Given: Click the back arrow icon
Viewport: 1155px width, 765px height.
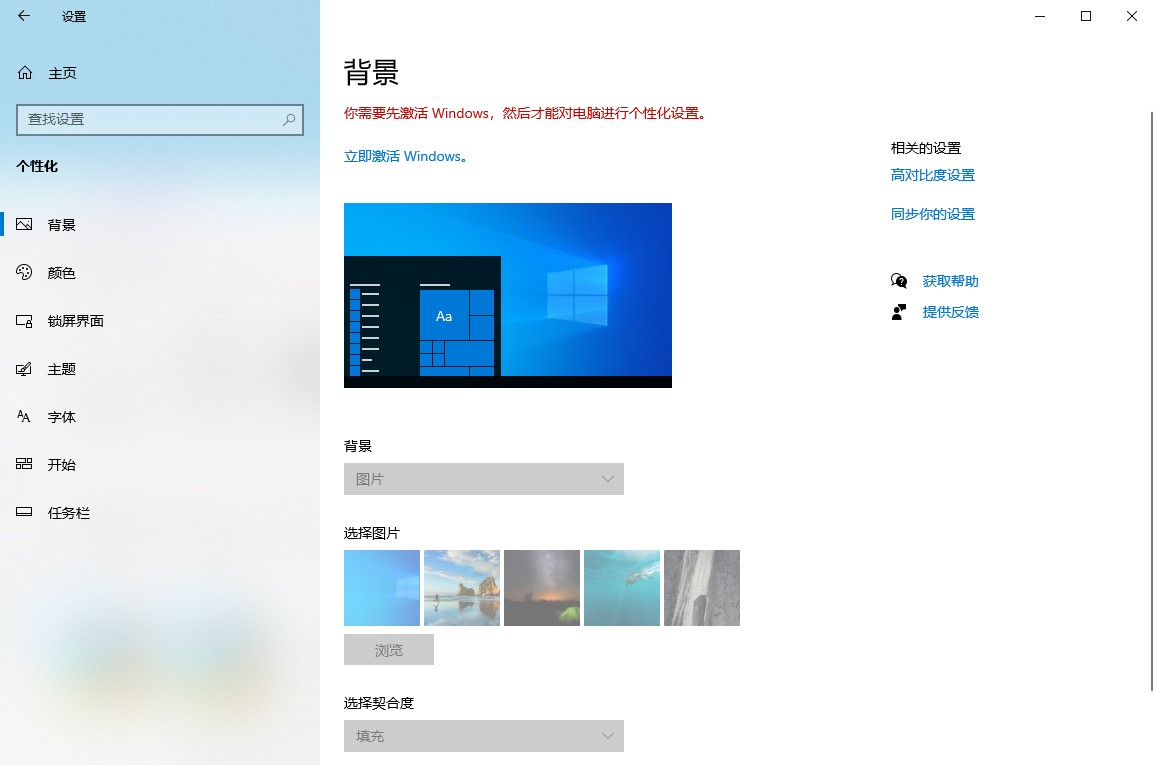Looking at the screenshot, I should (x=24, y=16).
